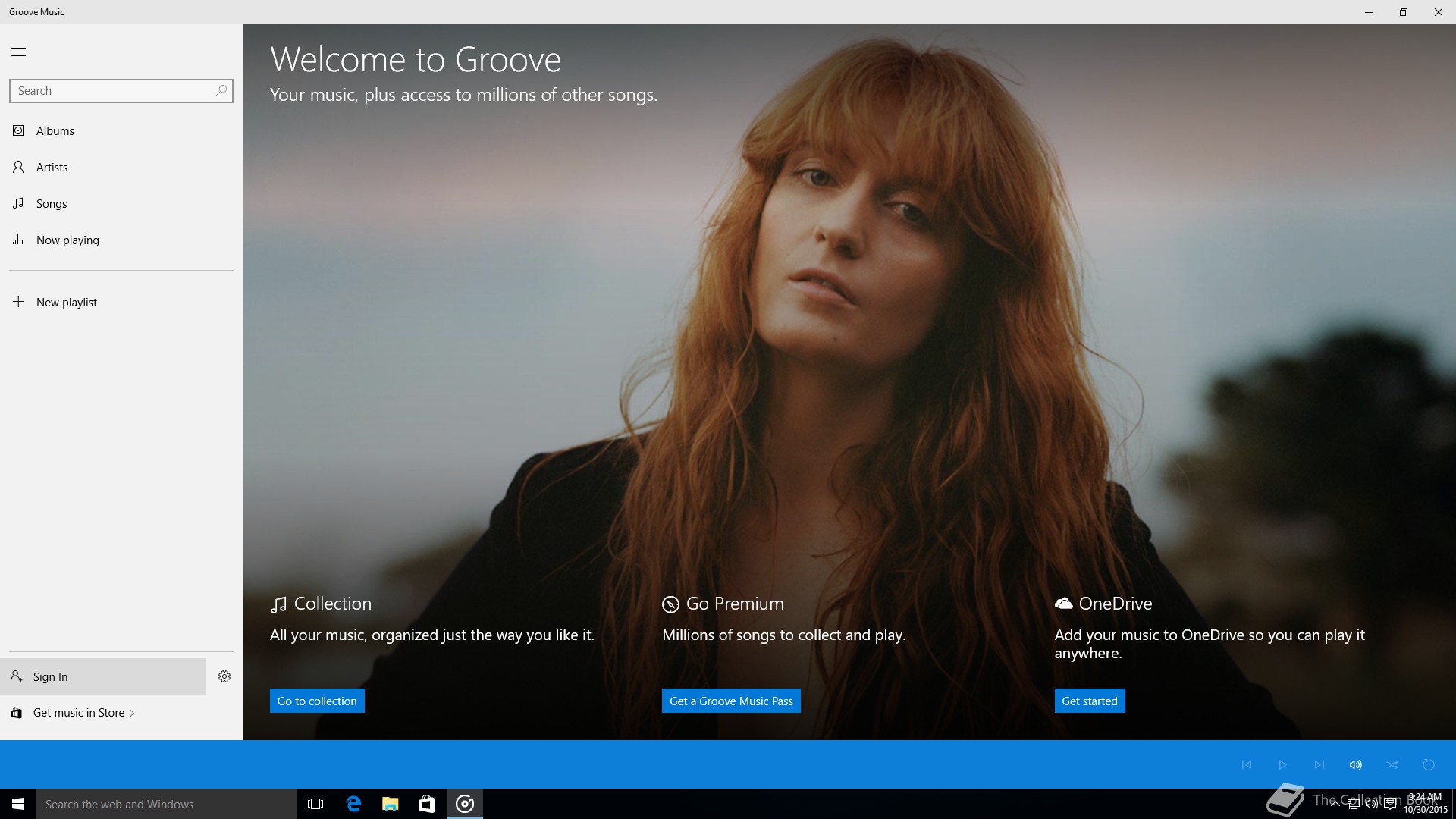
Task: Click the Sign In person icon
Action: coord(16,676)
